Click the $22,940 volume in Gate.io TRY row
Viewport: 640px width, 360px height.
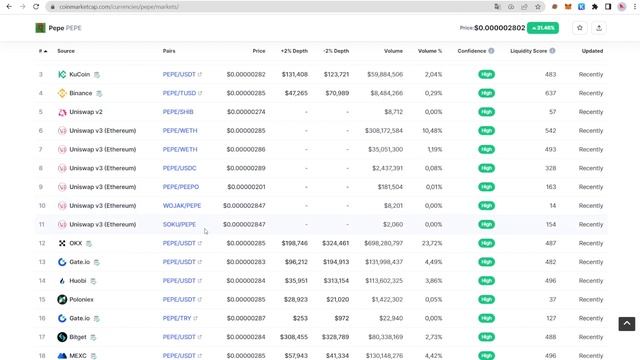point(391,318)
